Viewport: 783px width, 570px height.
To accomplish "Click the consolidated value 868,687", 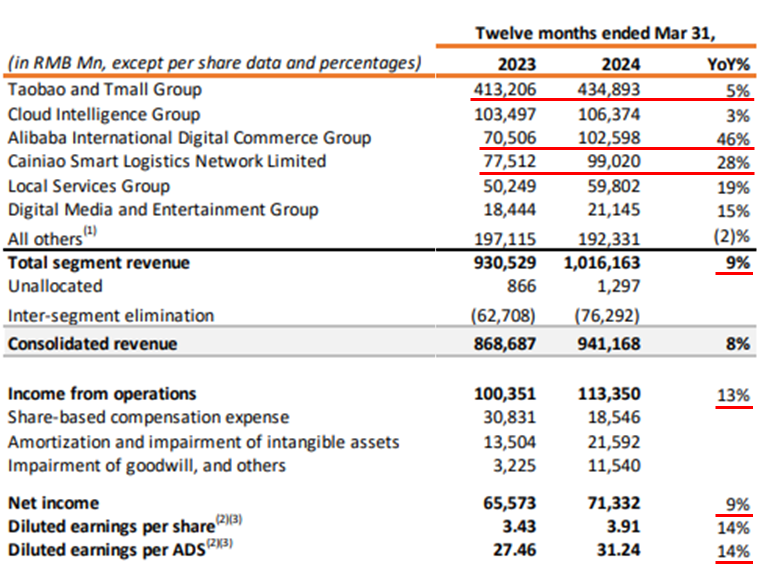I will click(x=505, y=344).
